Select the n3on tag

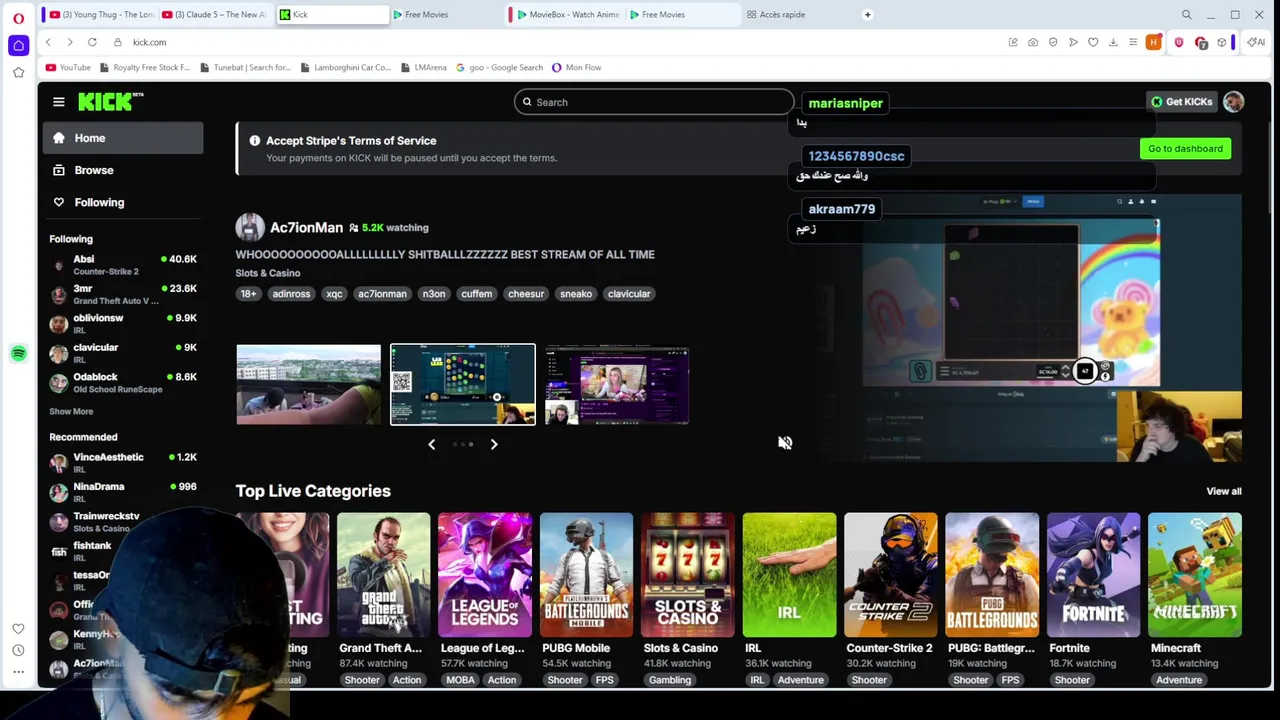point(433,294)
